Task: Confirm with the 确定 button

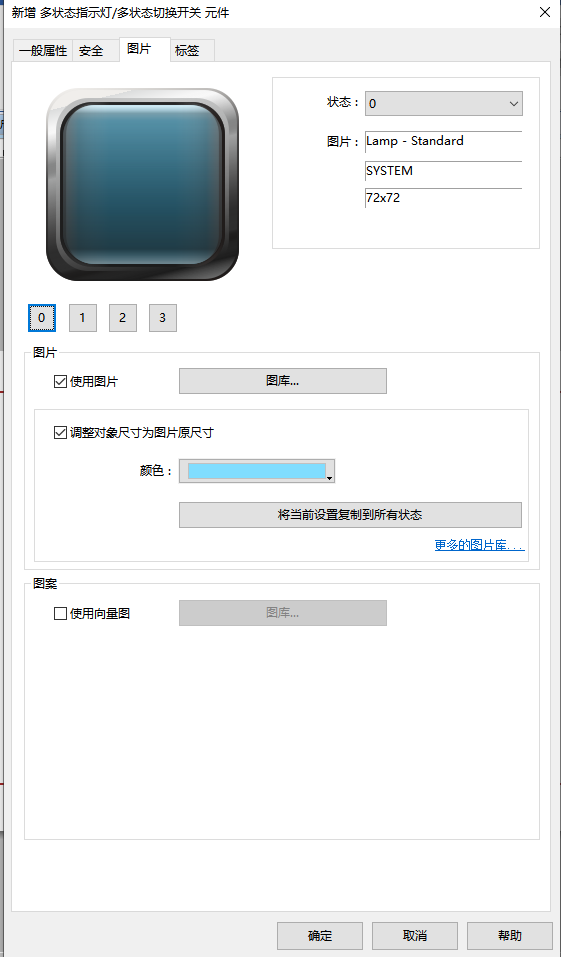Action: point(320,936)
